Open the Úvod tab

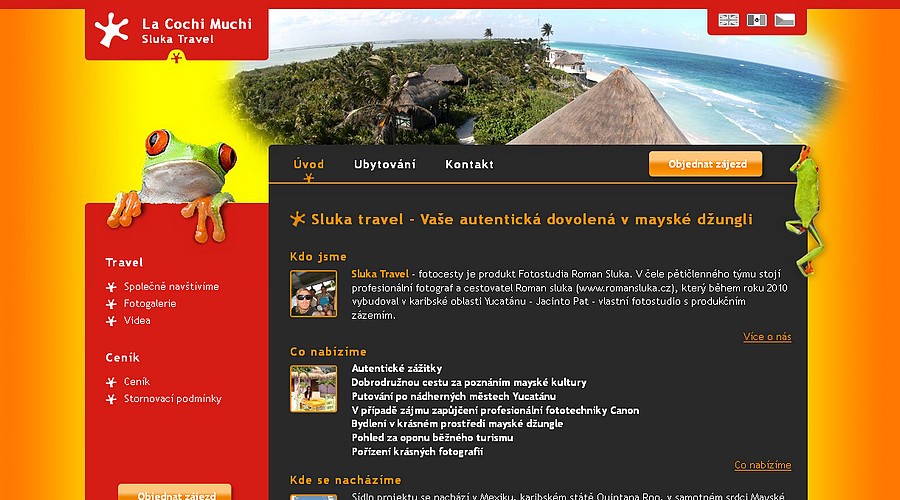[309, 164]
